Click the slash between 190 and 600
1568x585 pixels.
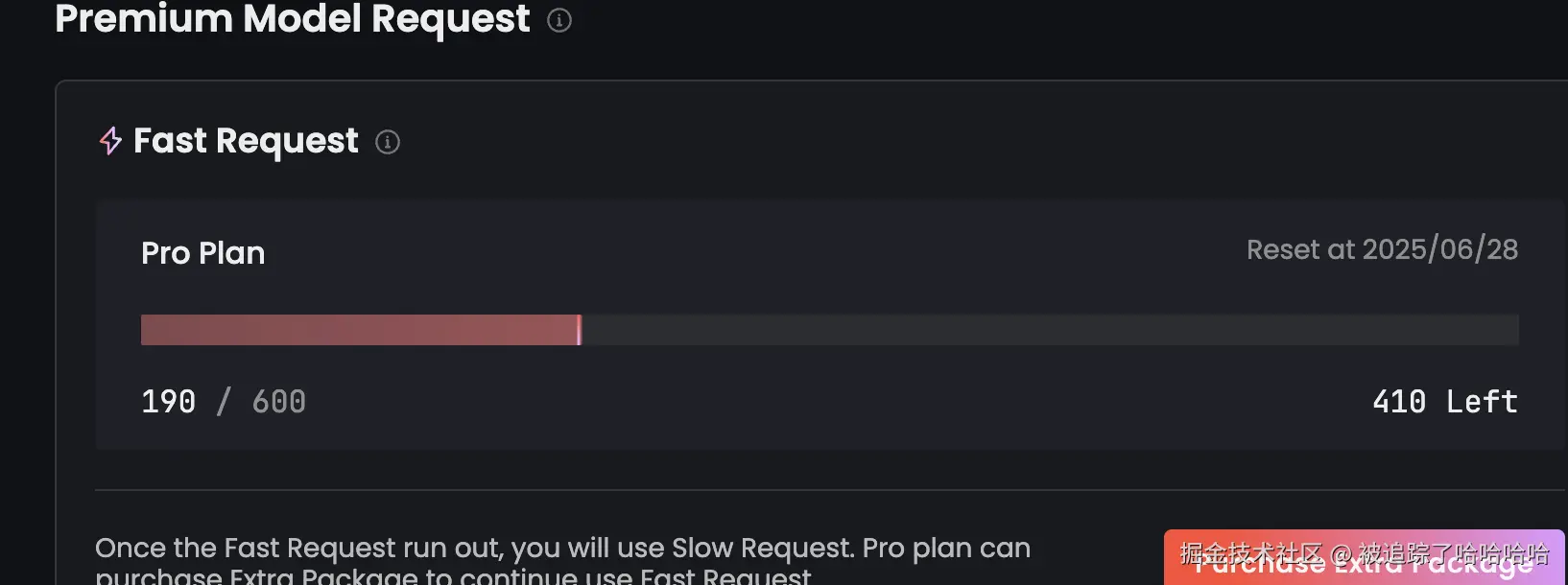pos(224,402)
